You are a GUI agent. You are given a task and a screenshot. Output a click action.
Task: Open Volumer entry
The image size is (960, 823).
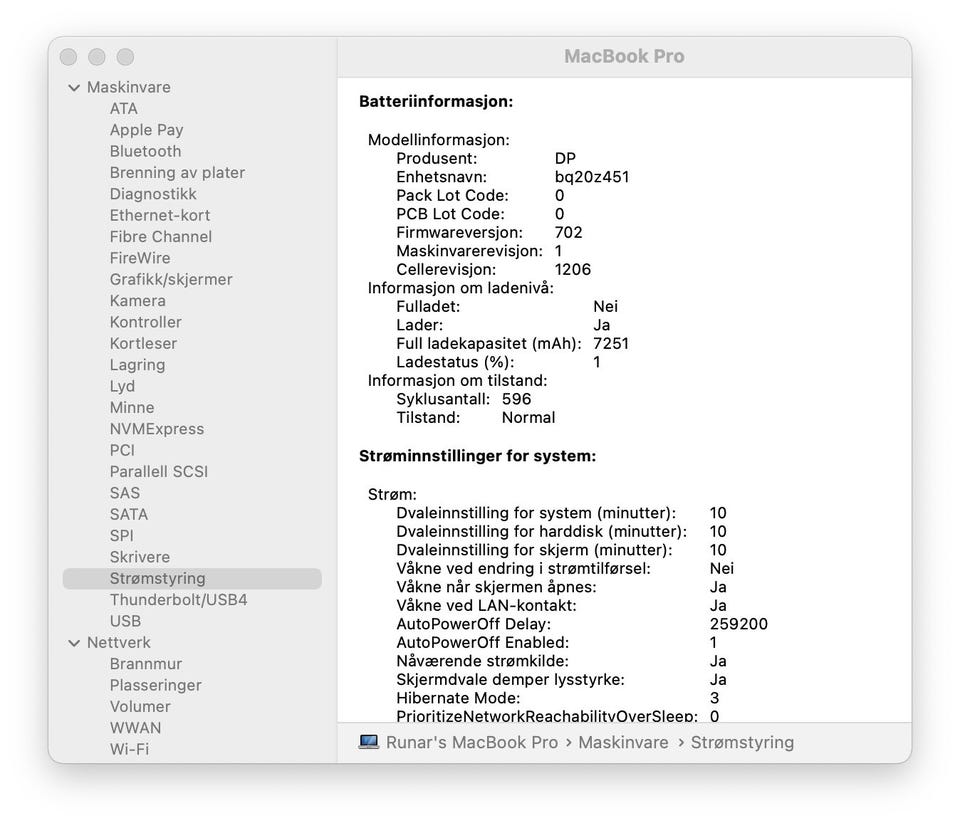coord(140,707)
